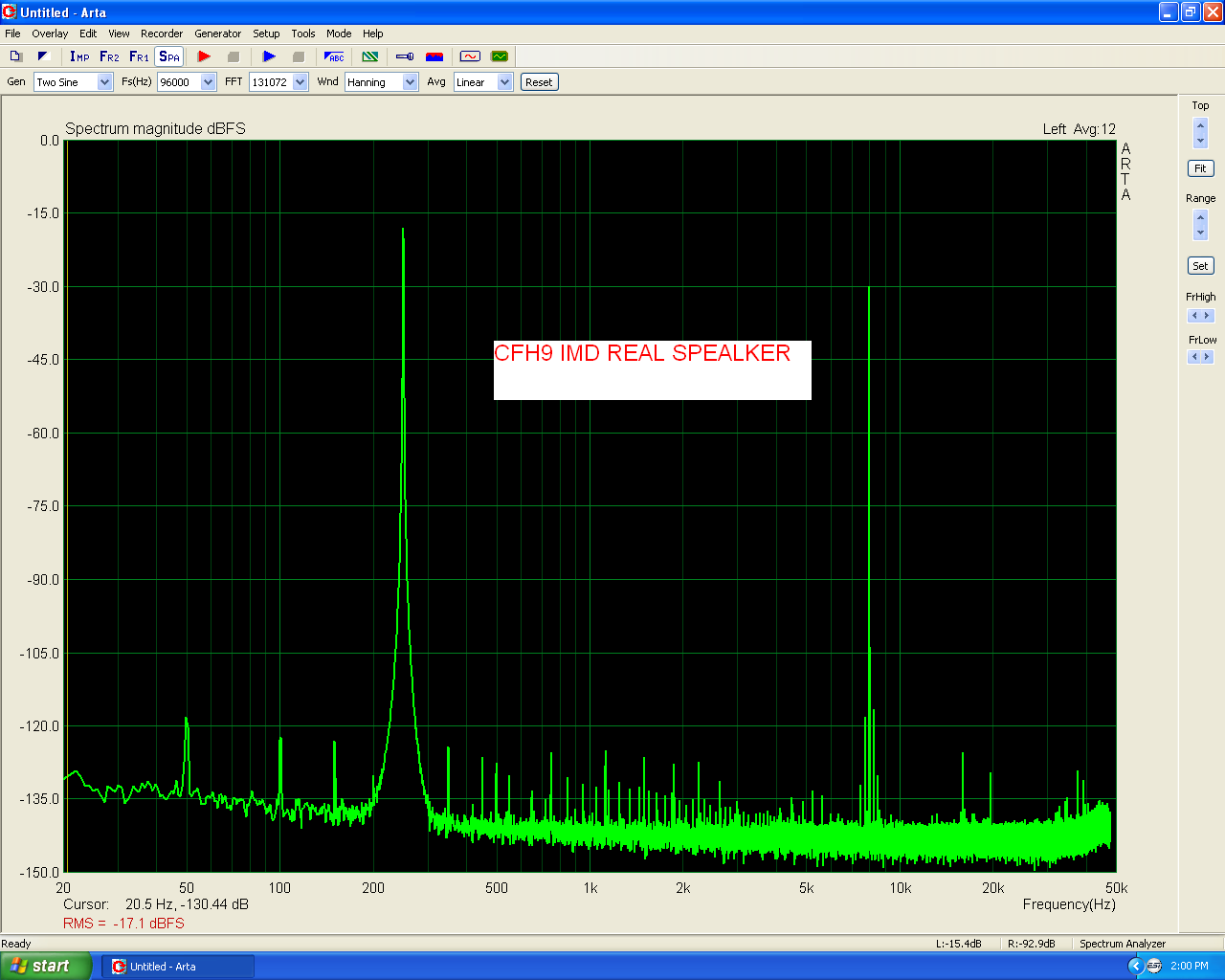The height and width of the screenshot is (980, 1225).
Task: Open the FFT 131072 size dropdown
Action: [x=301, y=82]
